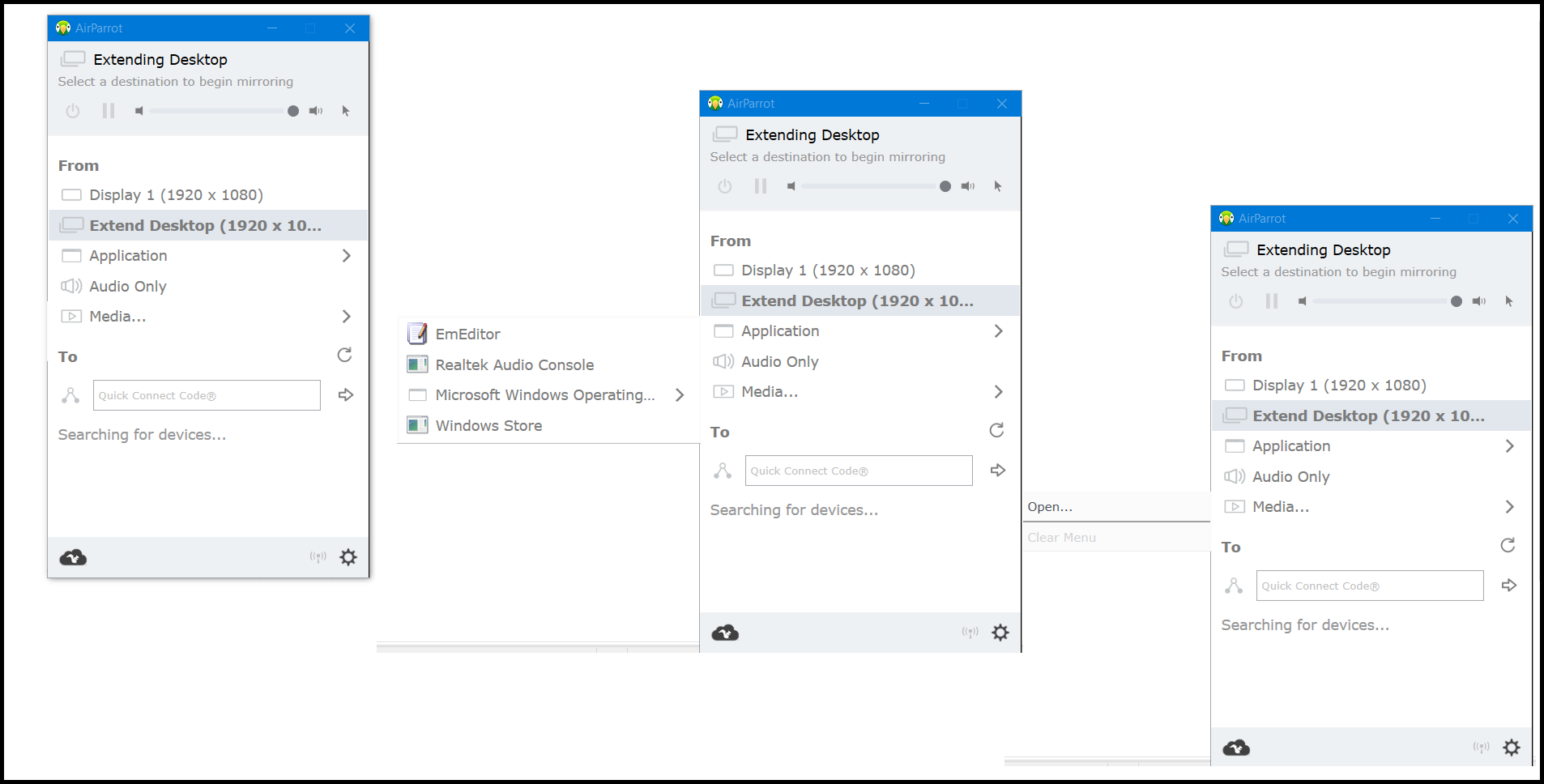Screen dimensions: 1544x784
Task: Expand Microsoft Windows Operating… submenu entry
Action: (x=548, y=395)
